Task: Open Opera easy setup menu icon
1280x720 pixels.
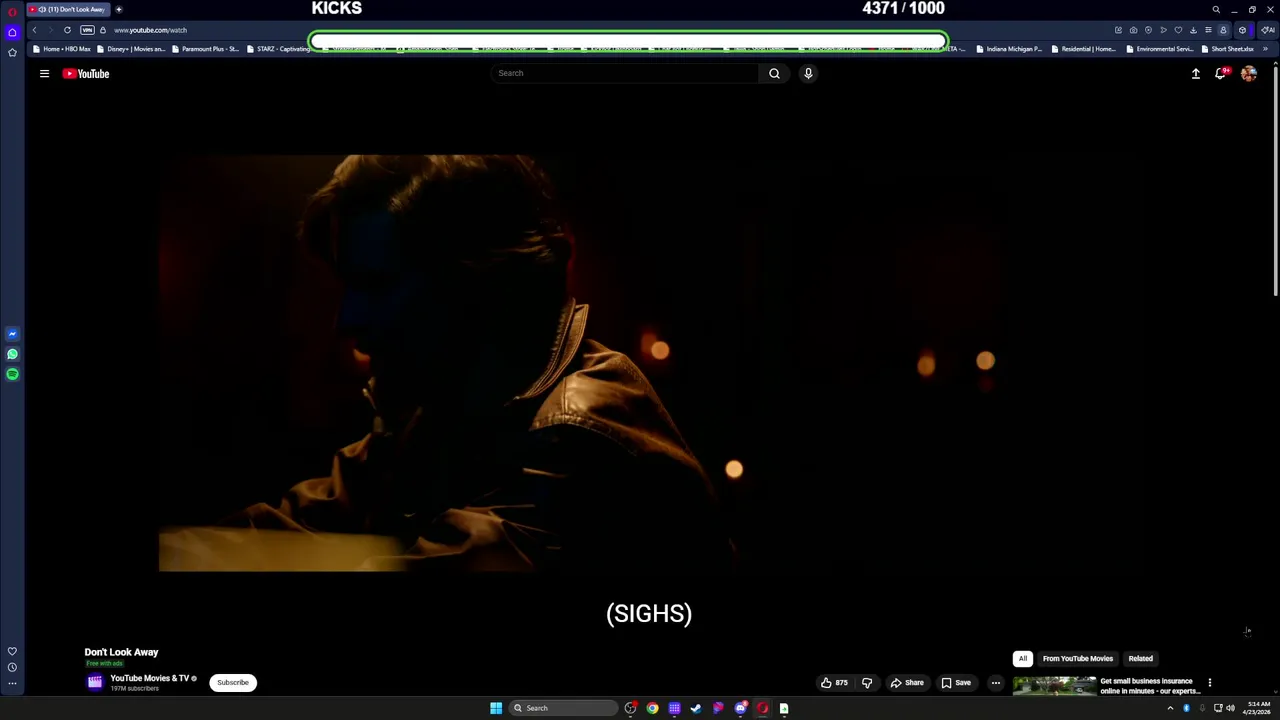Action: pos(1208,30)
